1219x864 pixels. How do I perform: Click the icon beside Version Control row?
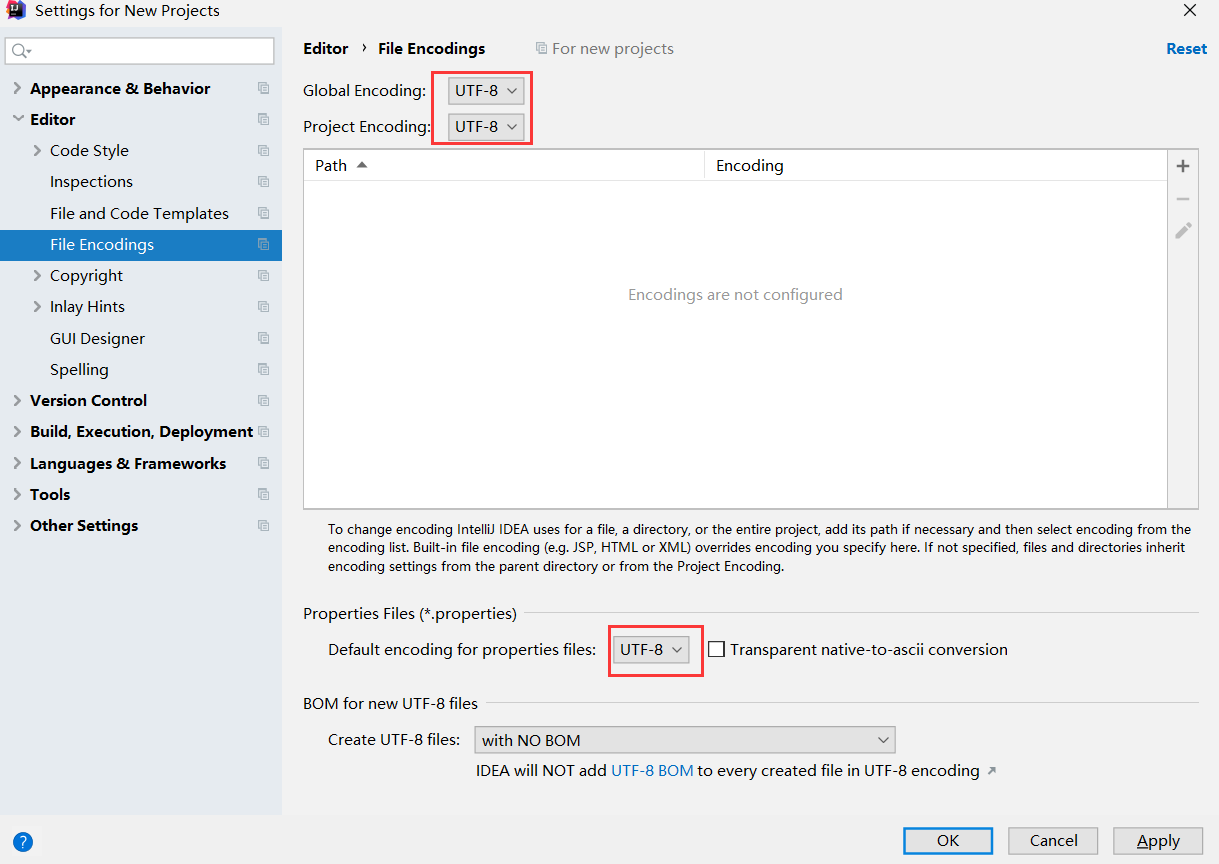coord(263,400)
